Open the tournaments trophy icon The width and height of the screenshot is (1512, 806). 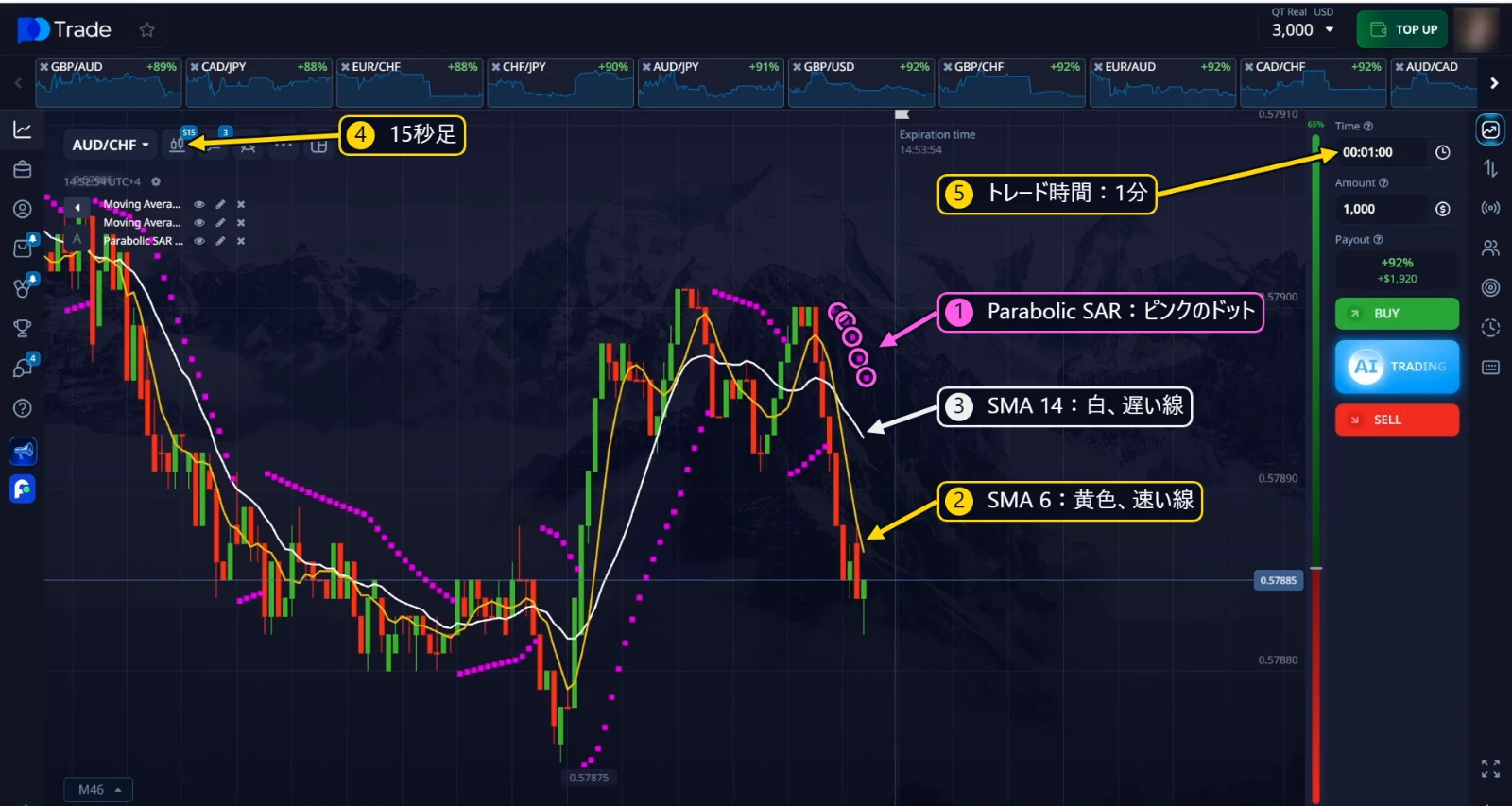[x=23, y=329]
